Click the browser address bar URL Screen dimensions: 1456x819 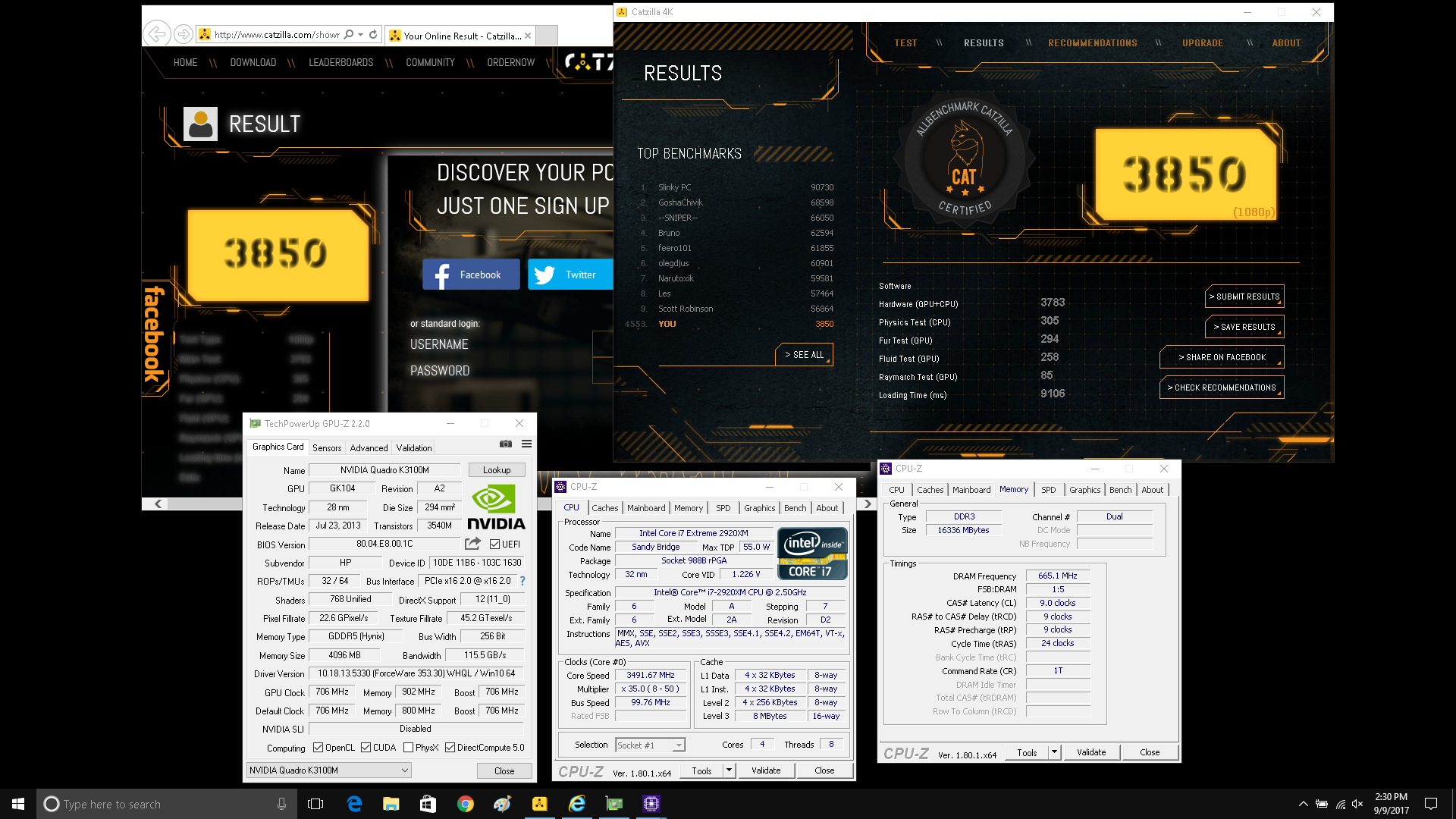[x=277, y=34]
